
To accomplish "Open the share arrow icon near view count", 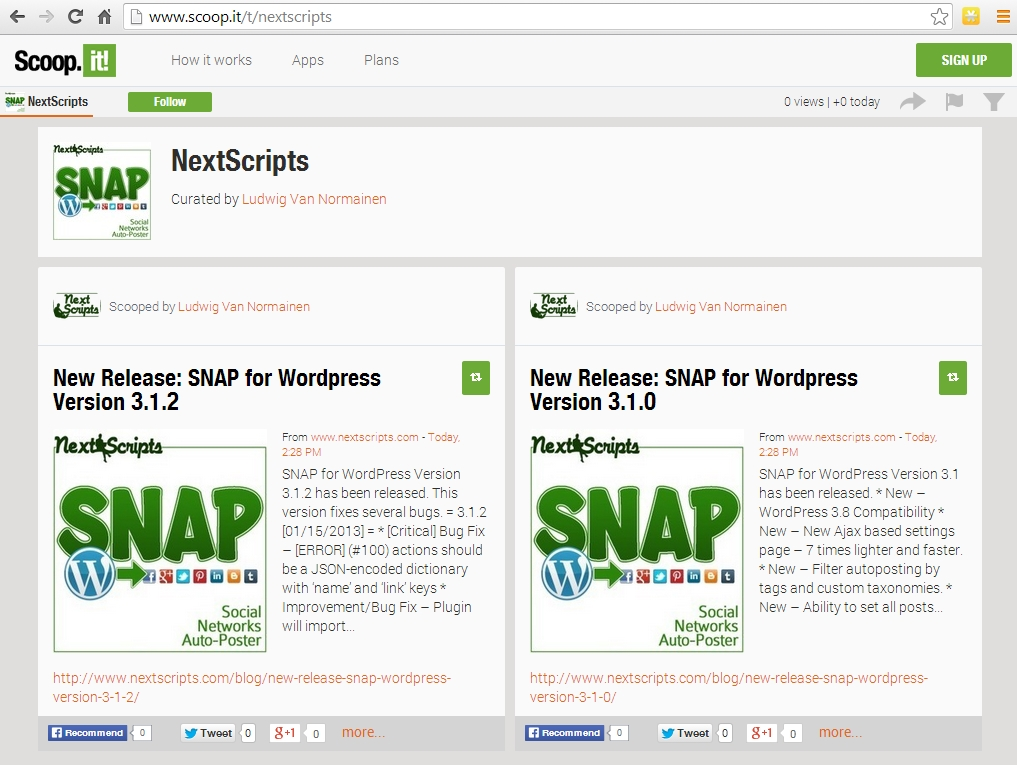I will 911,101.
